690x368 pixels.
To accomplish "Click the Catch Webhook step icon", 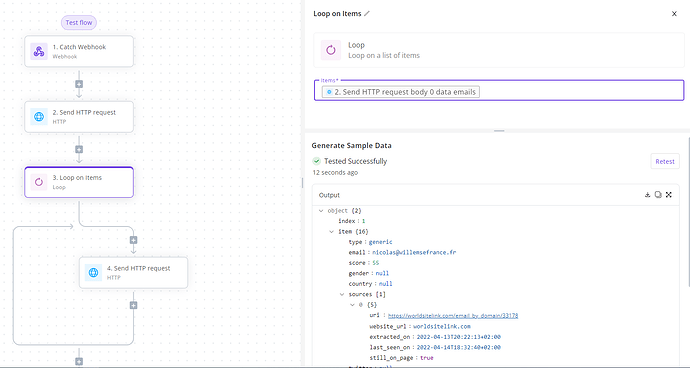I will [x=39, y=52].
